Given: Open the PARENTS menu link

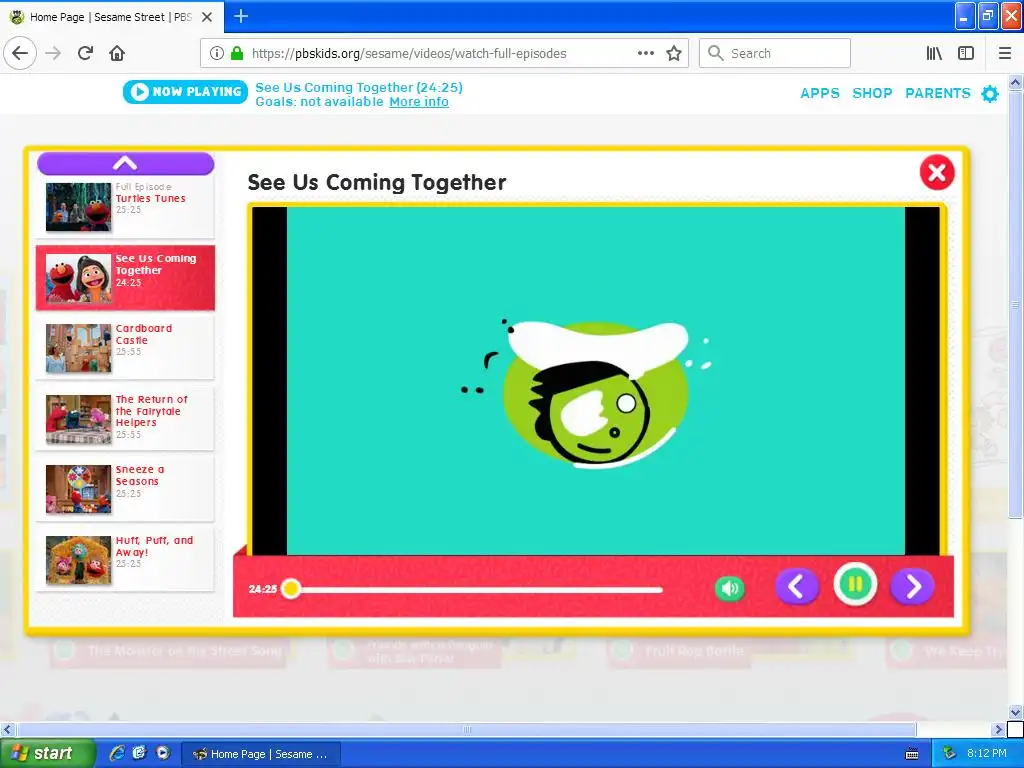Looking at the screenshot, I should [938, 93].
